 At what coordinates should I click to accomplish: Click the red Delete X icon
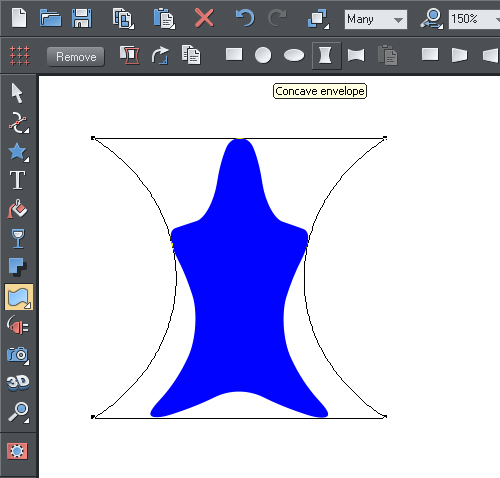204,18
